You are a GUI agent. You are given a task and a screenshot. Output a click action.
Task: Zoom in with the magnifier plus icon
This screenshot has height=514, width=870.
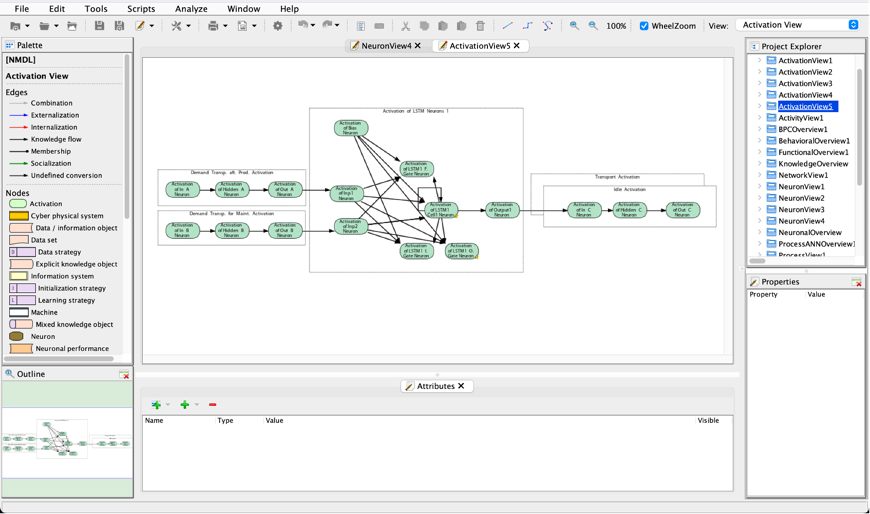pos(574,26)
